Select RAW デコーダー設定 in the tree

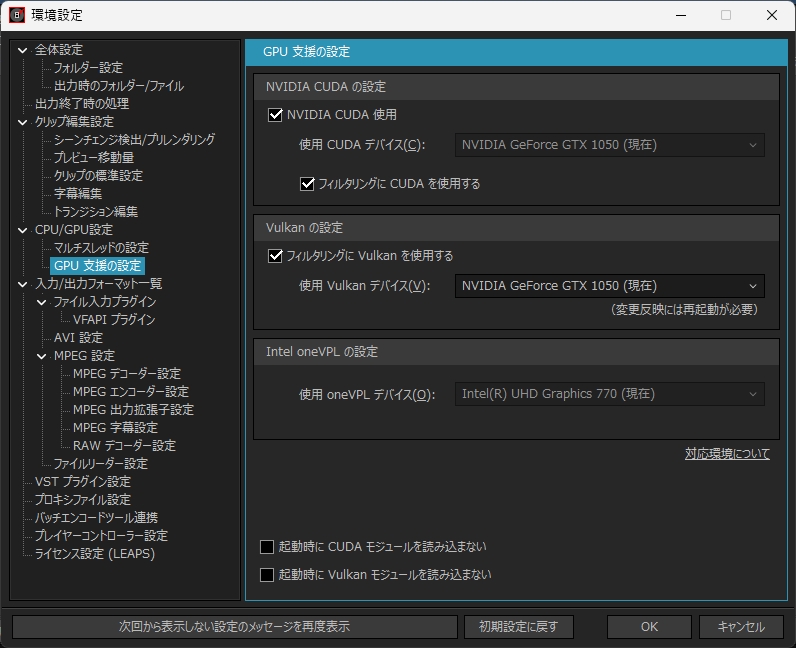(x=124, y=446)
